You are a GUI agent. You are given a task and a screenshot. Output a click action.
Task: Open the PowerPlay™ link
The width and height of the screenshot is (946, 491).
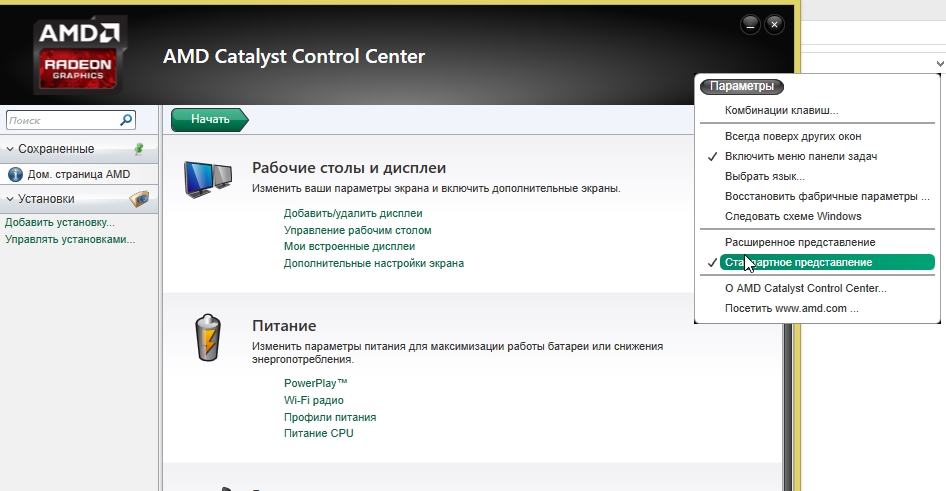[x=315, y=383]
